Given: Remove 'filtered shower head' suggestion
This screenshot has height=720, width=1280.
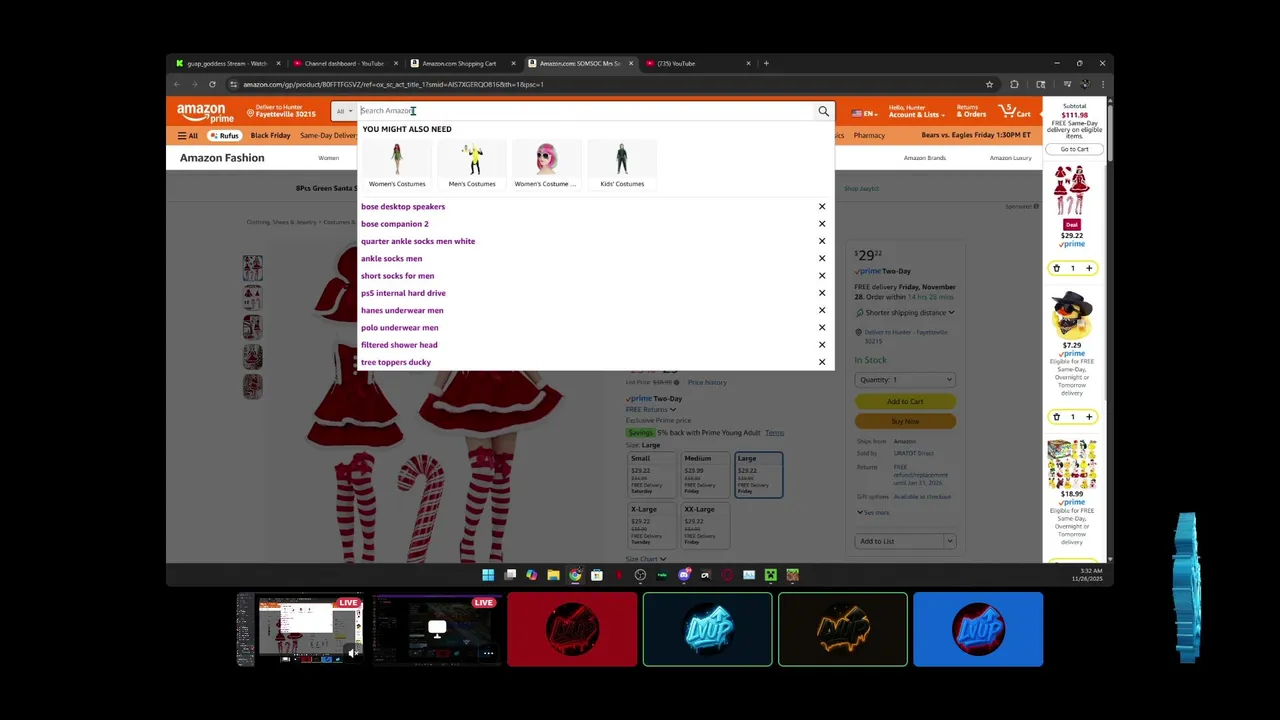Looking at the screenshot, I should click(x=822, y=345).
